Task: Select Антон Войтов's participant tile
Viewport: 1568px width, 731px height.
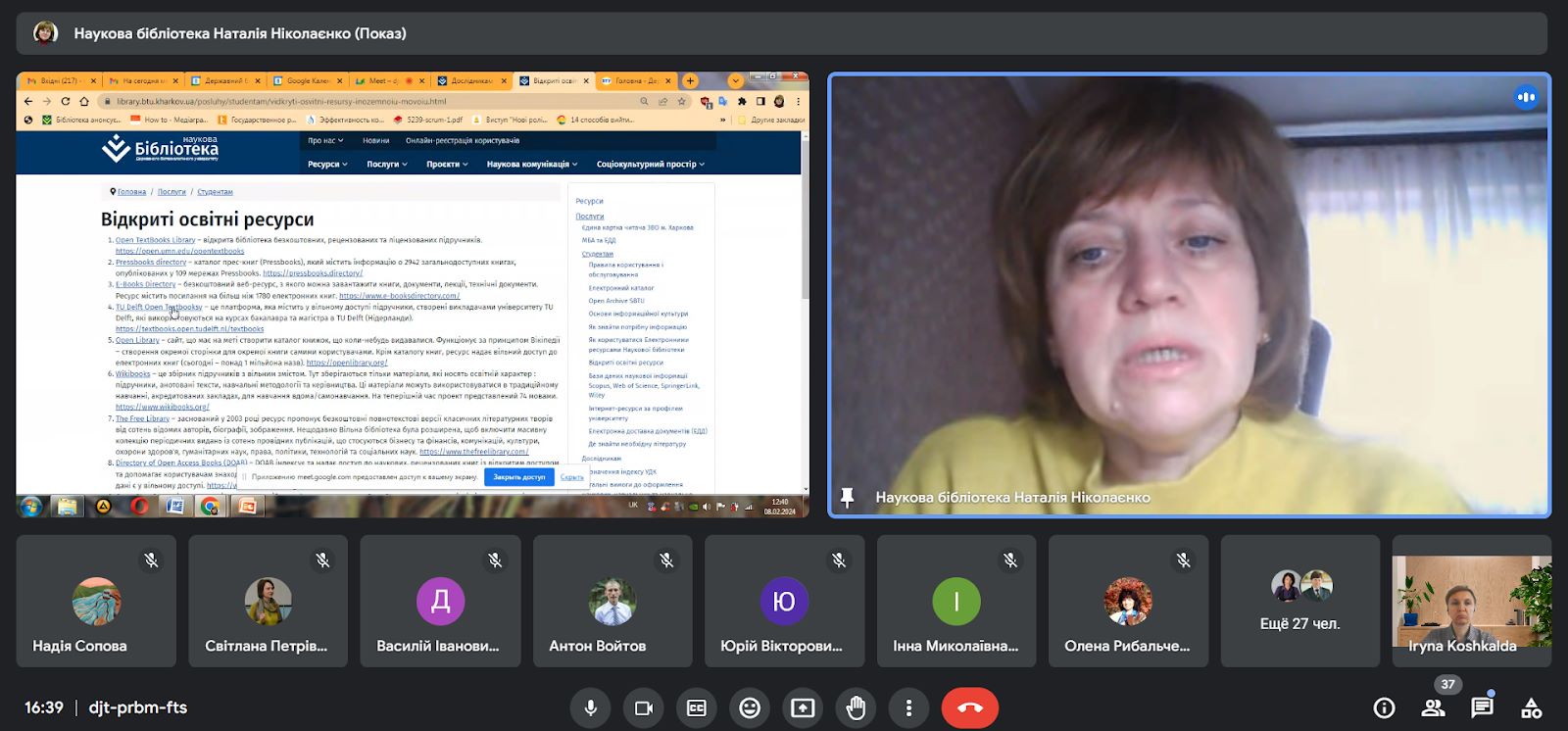Action: [612, 601]
